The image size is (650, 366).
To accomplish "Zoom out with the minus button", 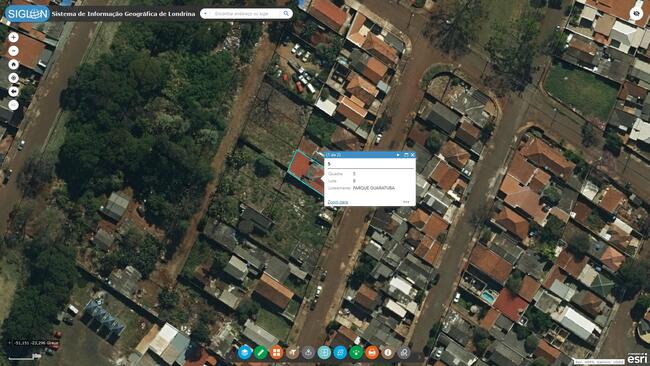I will (x=13, y=51).
